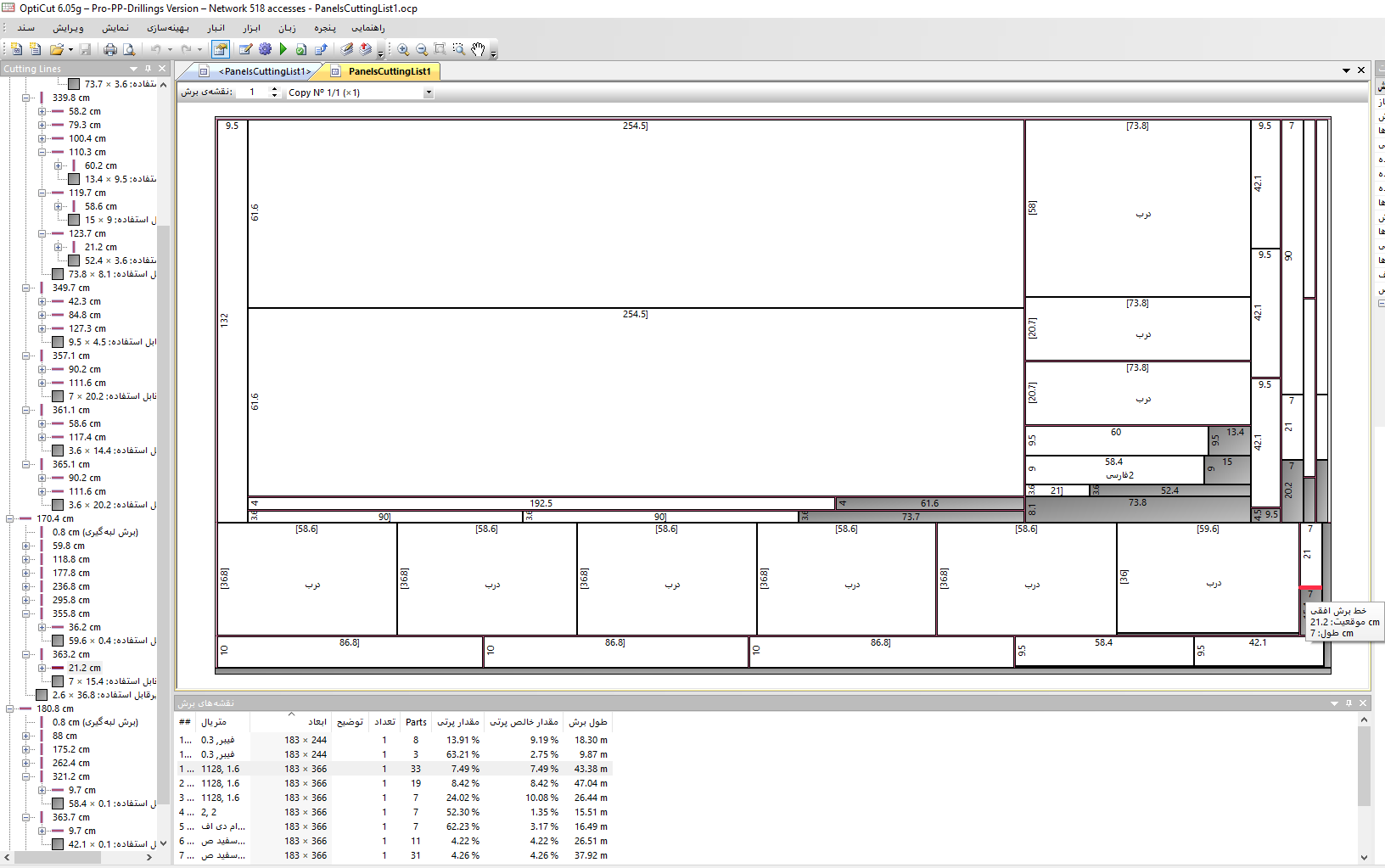Screen dimensions: 1385x868
Task: Expand the 175.2 cm cutting line
Action: pos(26,749)
